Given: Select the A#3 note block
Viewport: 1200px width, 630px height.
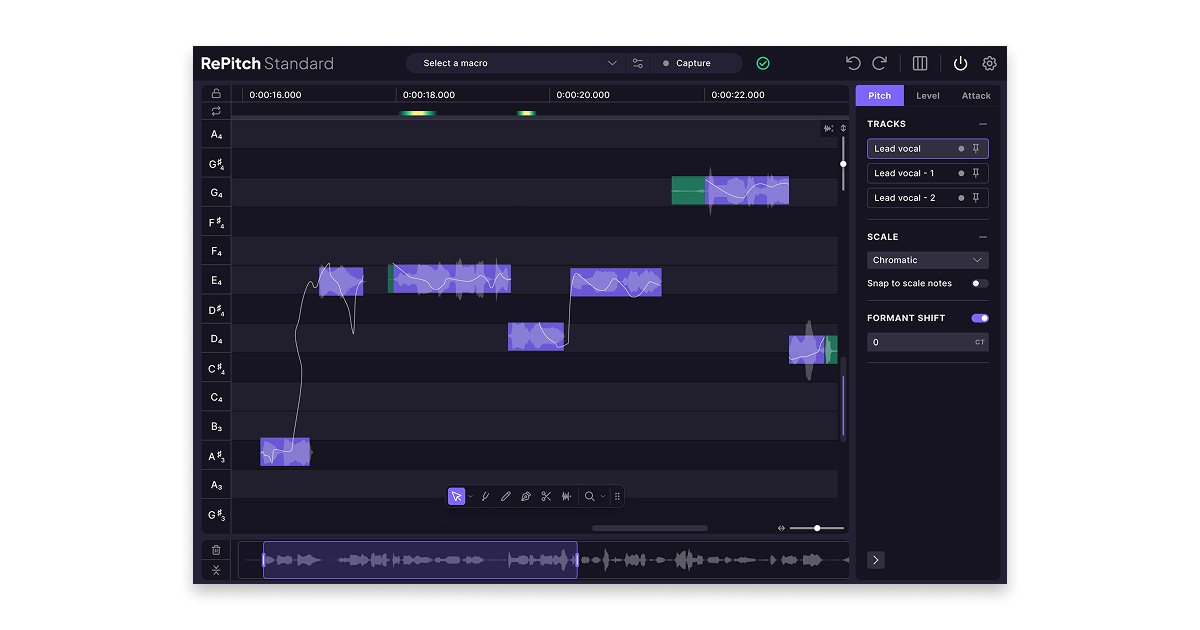Looking at the screenshot, I should 285,452.
